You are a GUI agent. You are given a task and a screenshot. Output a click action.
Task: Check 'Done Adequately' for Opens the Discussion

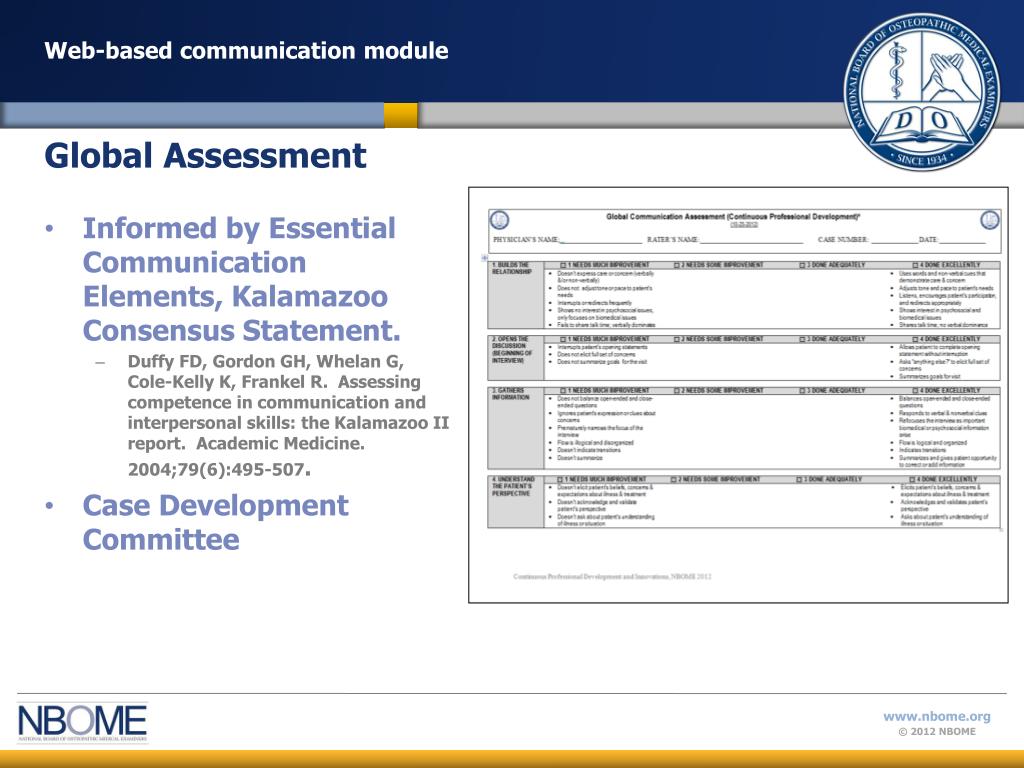[803, 339]
